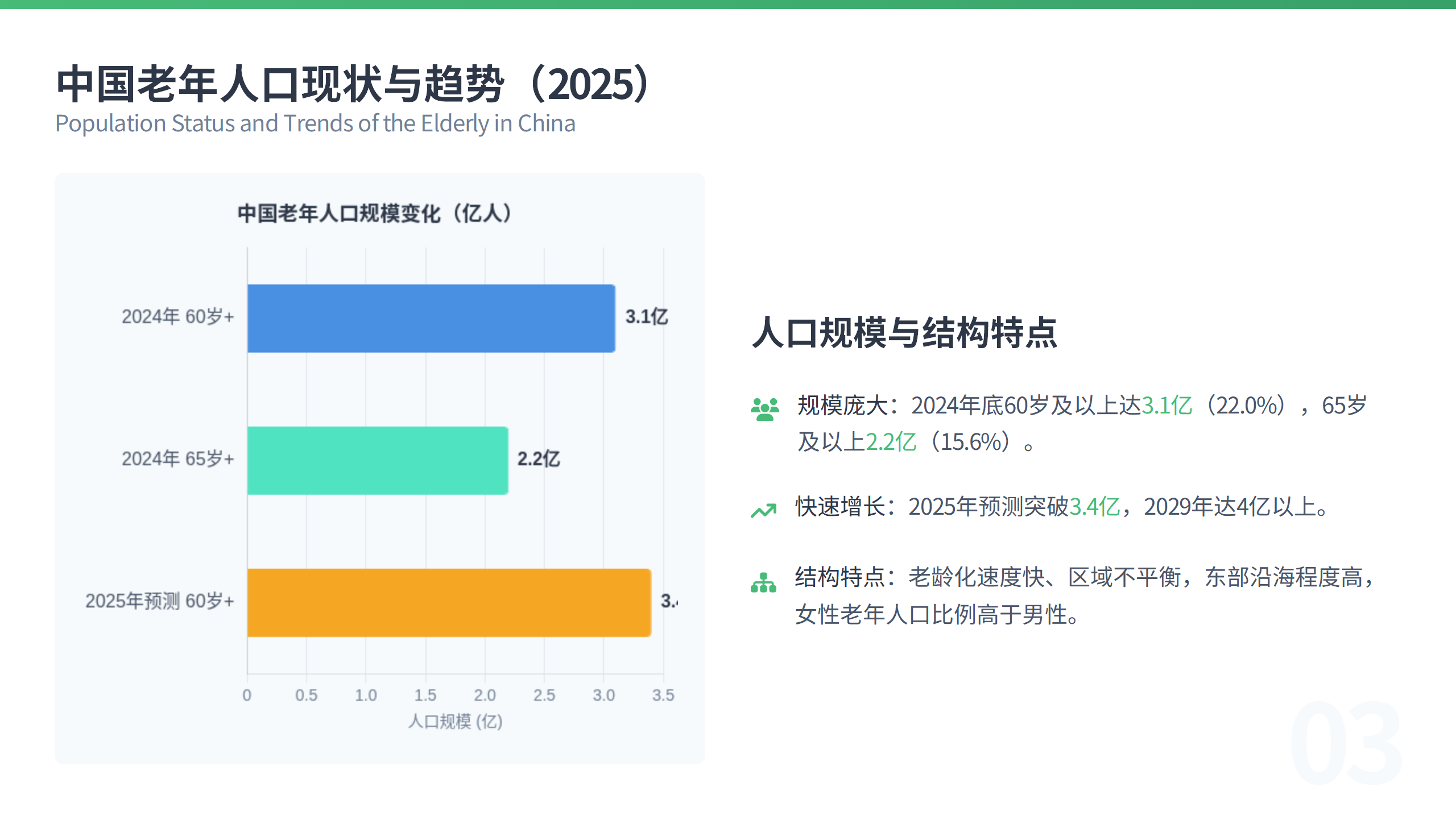Click the 2025年预测 60岁+ axis label

(x=159, y=601)
